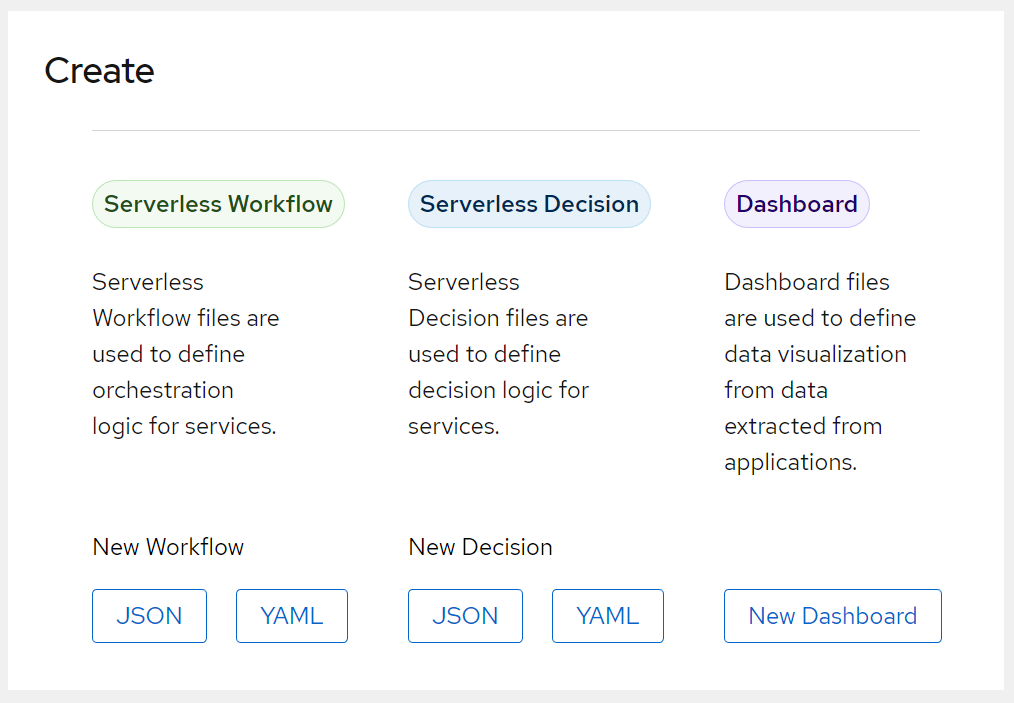
Task: Click the Dashboard files description text
Action: (x=819, y=372)
